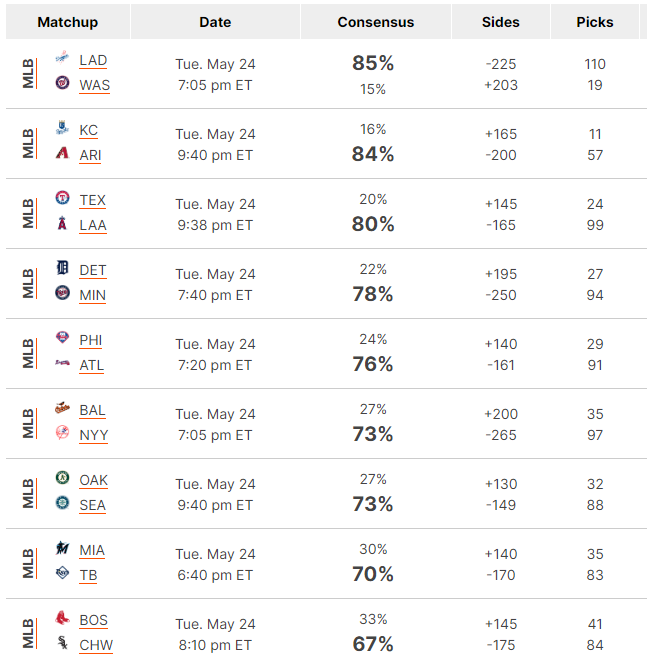Sort by the Consensus column header

(x=375, y=22)
